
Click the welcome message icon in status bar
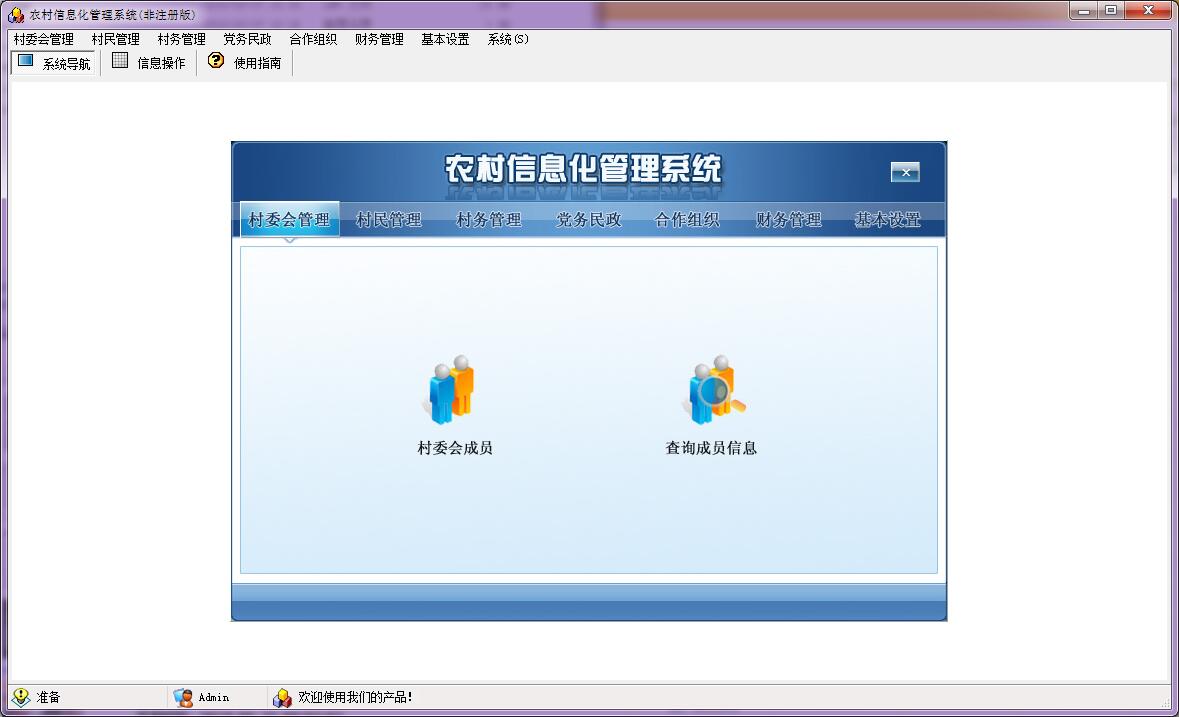tap(283, 697)
